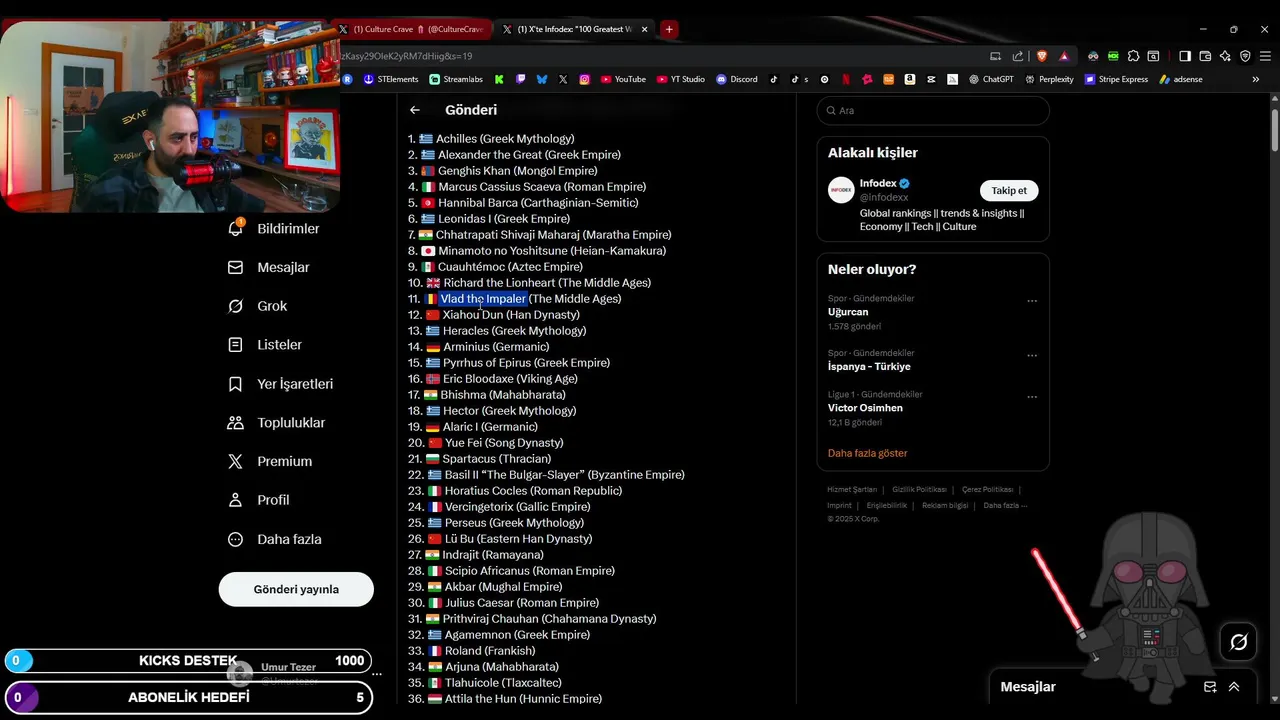Close the Infodex tab
This screenshot has height=720, width=1280.
click(x=644, y=29)
